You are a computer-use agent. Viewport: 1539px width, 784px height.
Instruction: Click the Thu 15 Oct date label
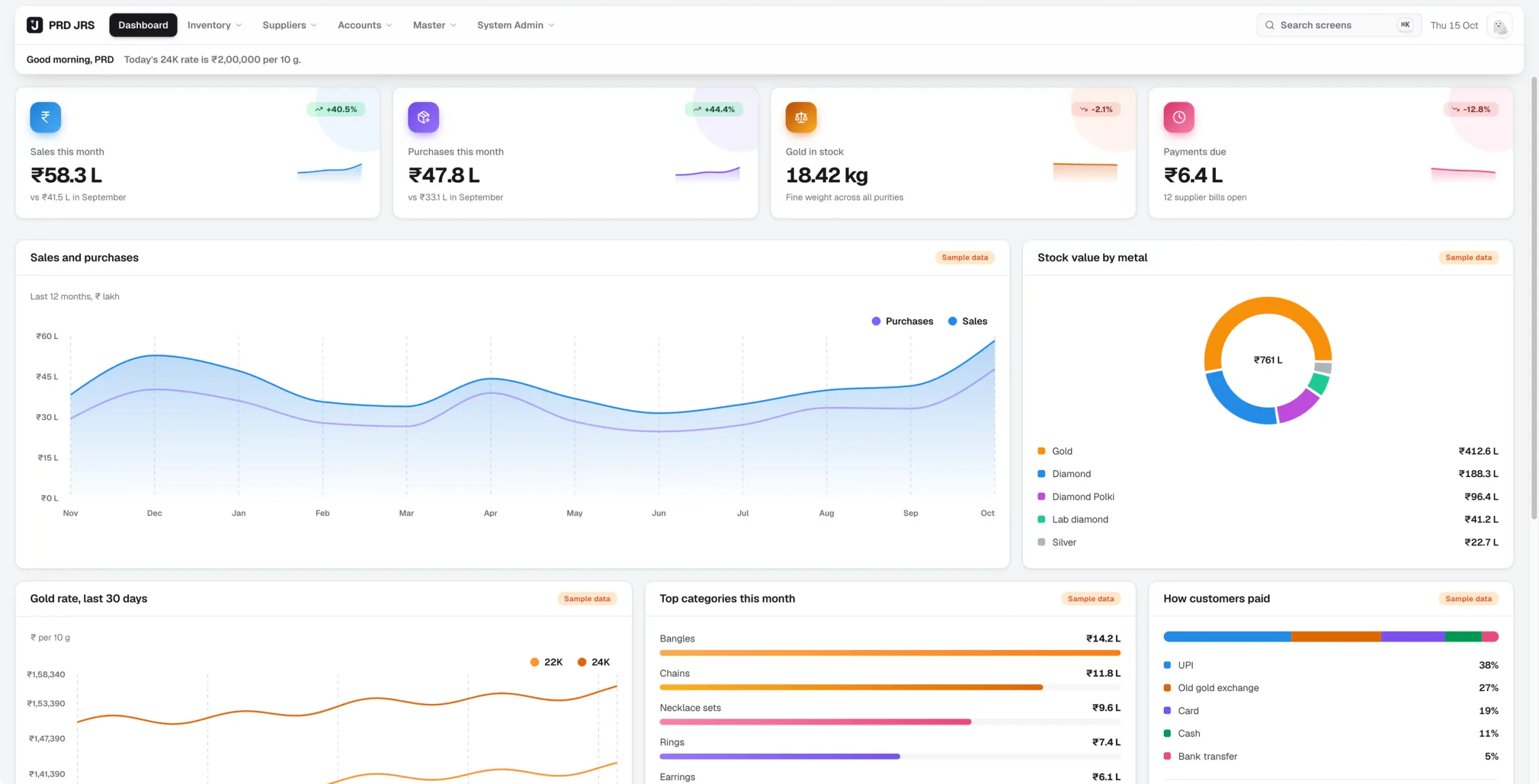tap(1454, 26)
